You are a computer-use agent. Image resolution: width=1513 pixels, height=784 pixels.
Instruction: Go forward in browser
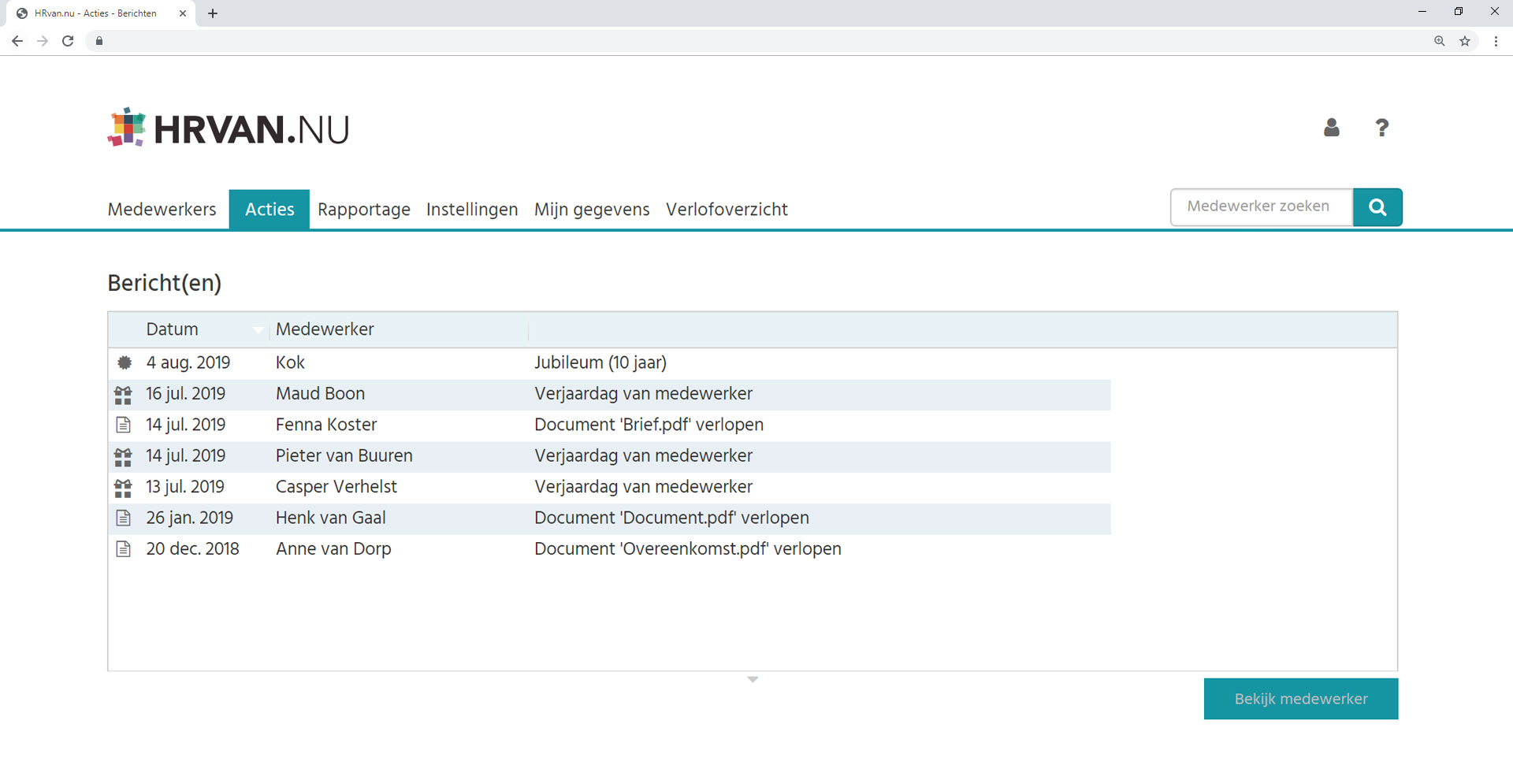(x=43, y=41)
